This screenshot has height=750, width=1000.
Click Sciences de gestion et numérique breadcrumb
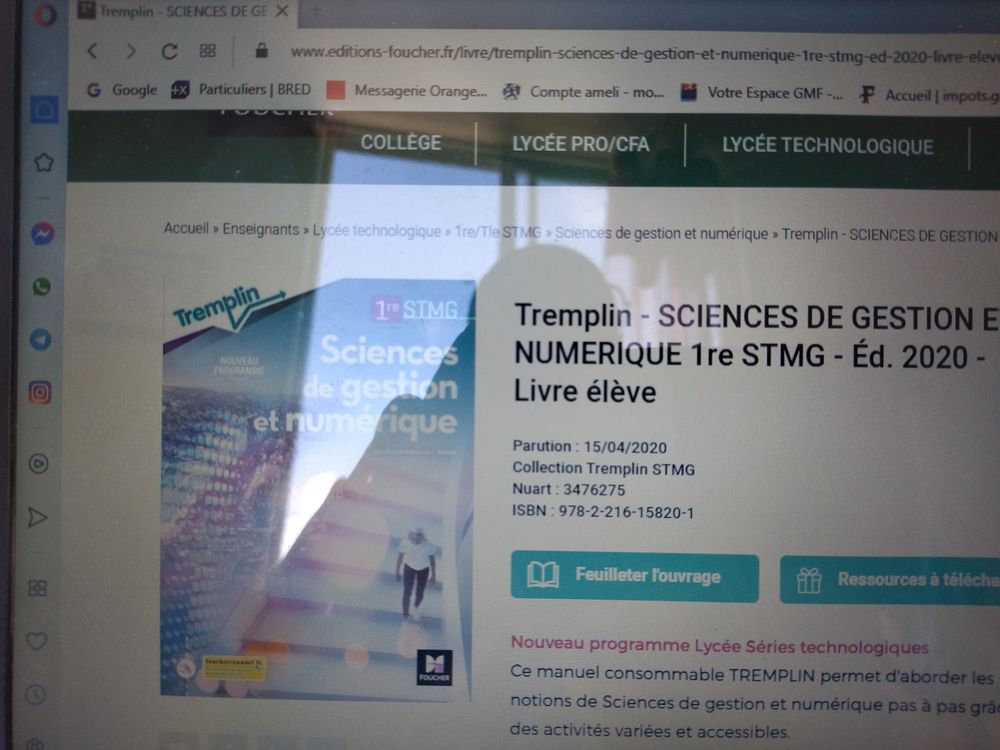(661, 234)
